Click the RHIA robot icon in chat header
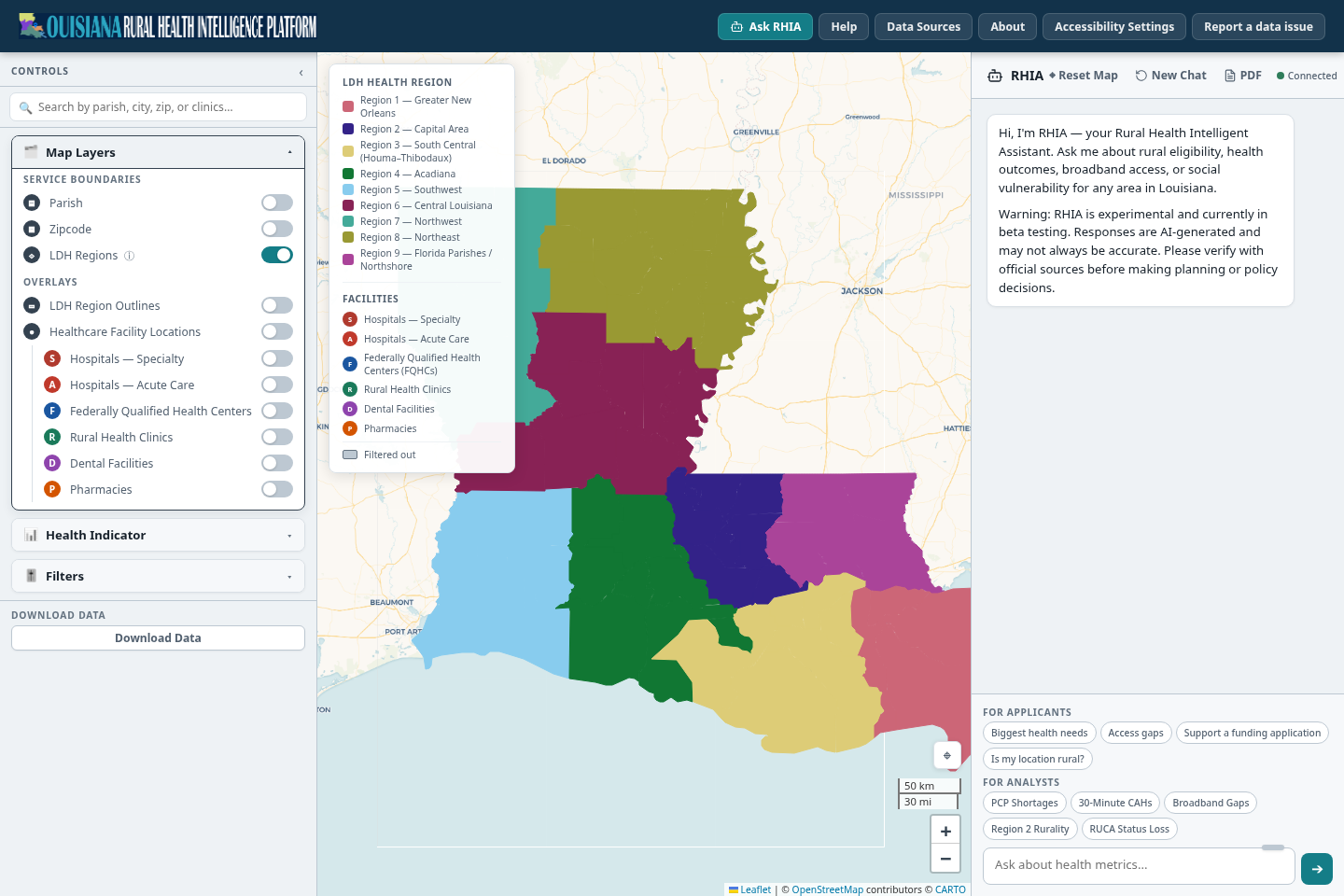The width and height of the screenshot is (1344, 896). [995, 76]
